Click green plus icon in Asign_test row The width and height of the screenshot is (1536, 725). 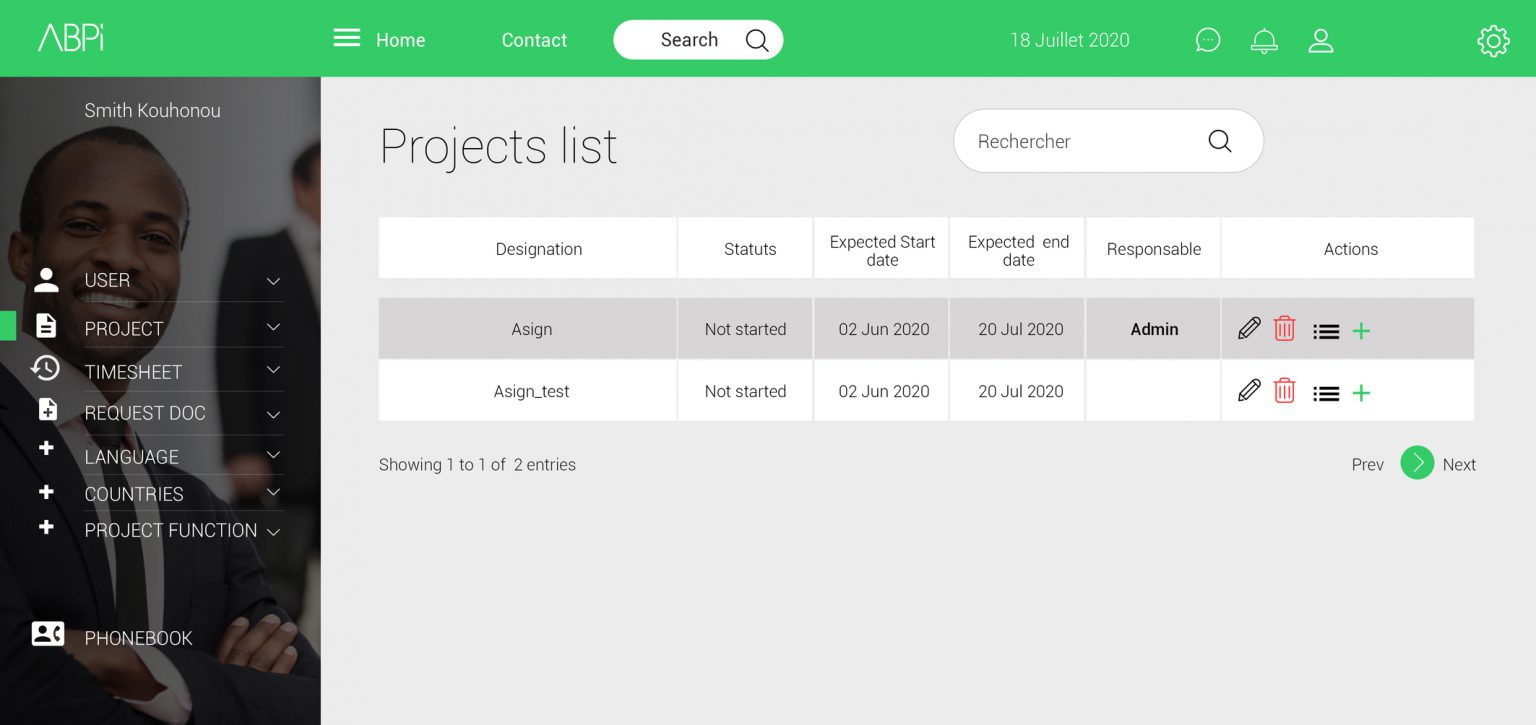[x=1361, y=393]
